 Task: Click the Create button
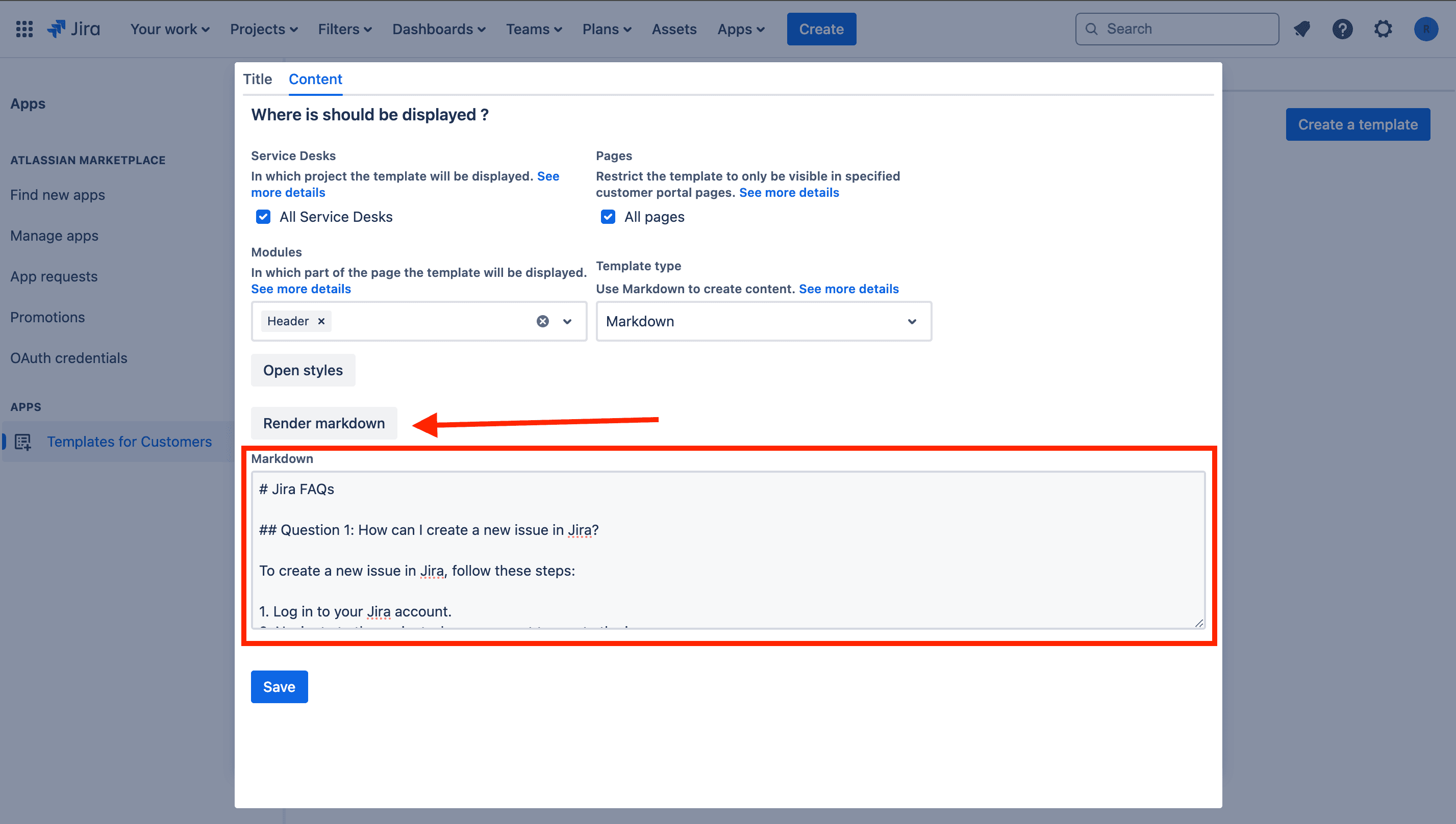coord(821,29)
